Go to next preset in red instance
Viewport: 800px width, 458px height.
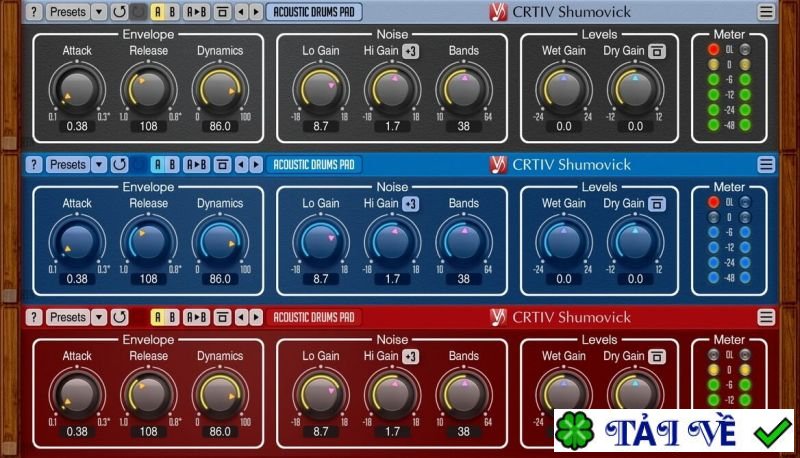click(256, 317)
